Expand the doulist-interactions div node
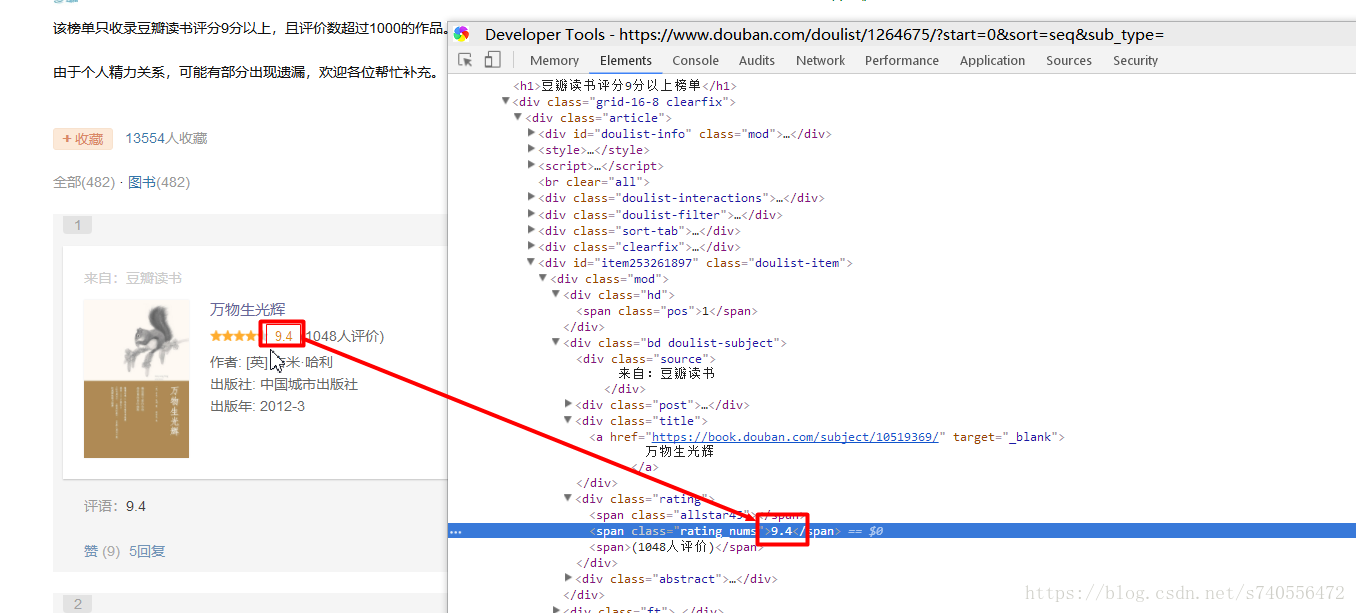The image size is (1356, 613). coord(531,198)
